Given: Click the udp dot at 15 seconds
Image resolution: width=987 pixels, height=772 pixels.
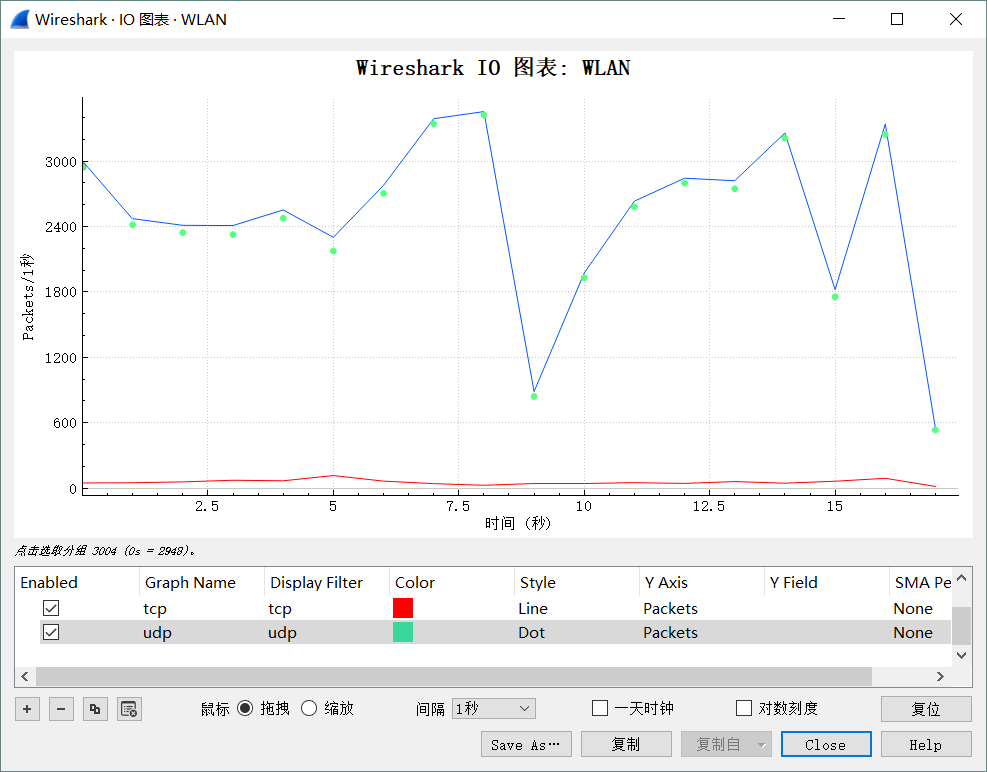Looking at the screenshot, I should tap(835, 297).
